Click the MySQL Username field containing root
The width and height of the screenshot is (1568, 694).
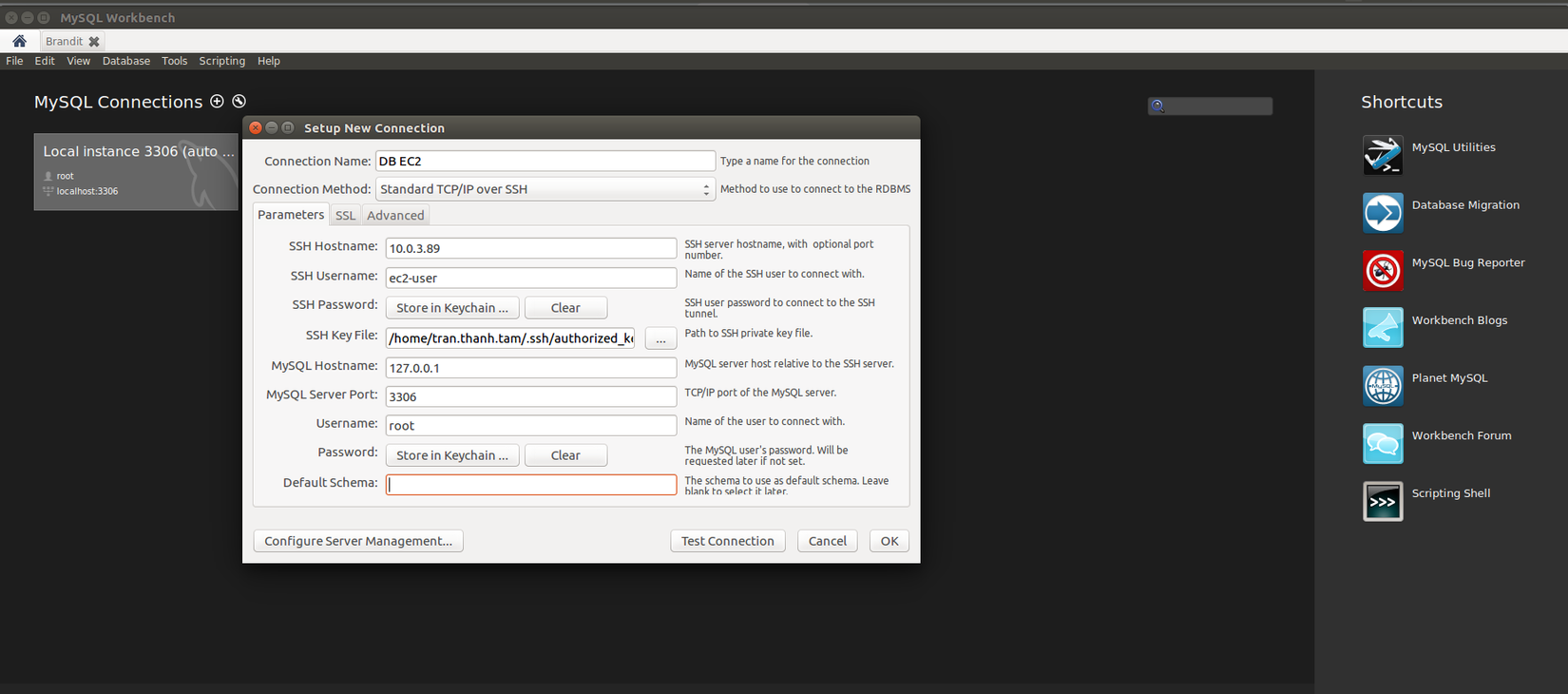tap(531, 425)
